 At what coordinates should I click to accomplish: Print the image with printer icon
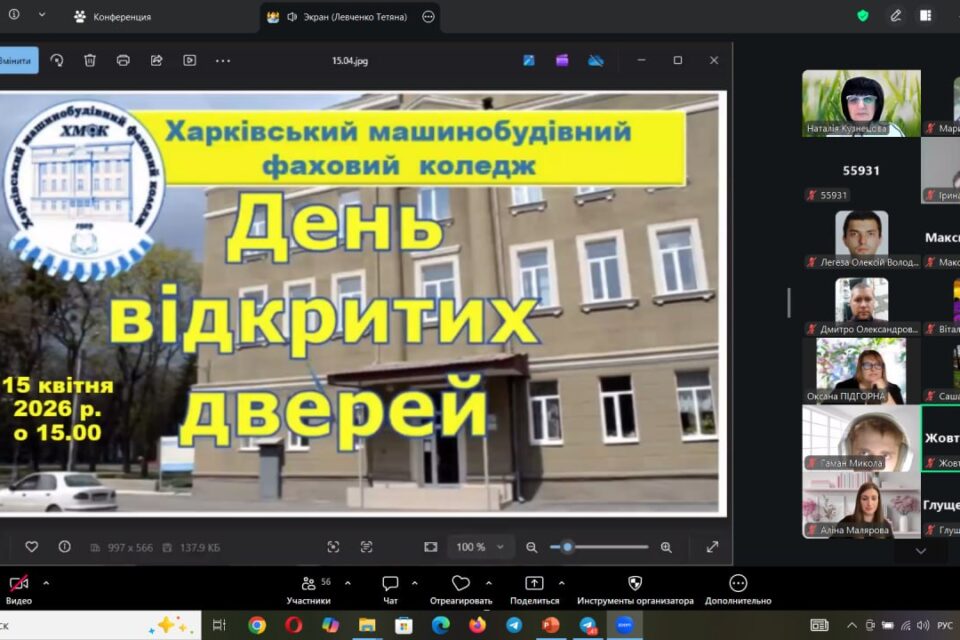123,61
